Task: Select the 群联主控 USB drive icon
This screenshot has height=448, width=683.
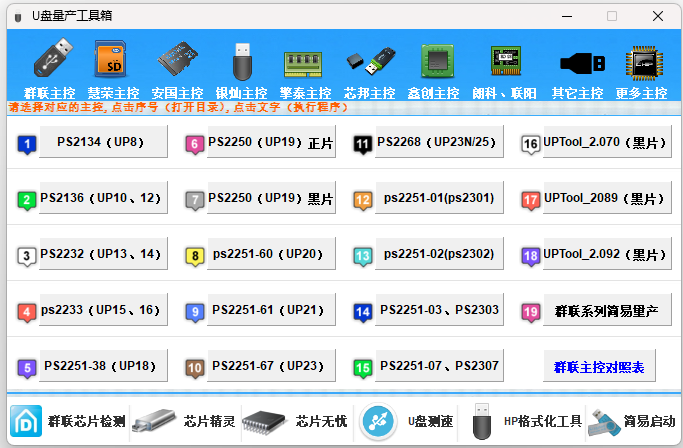Action: [x=53, y=58]
